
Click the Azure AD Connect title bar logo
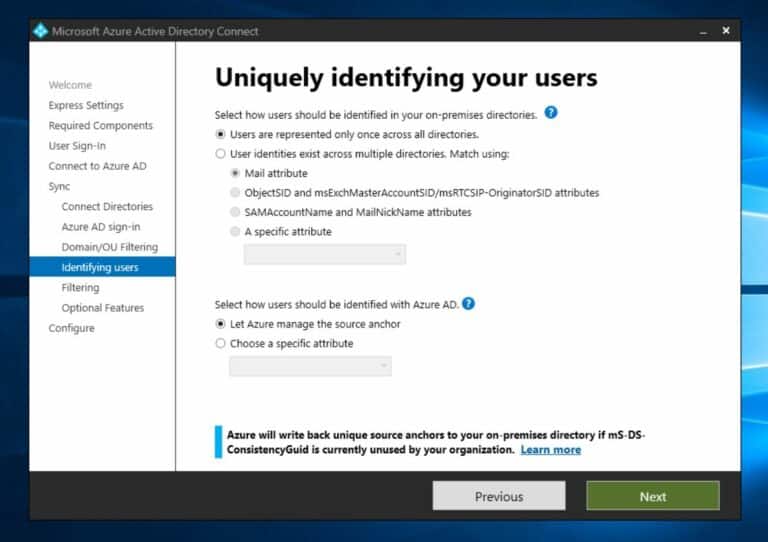(41, 31)
